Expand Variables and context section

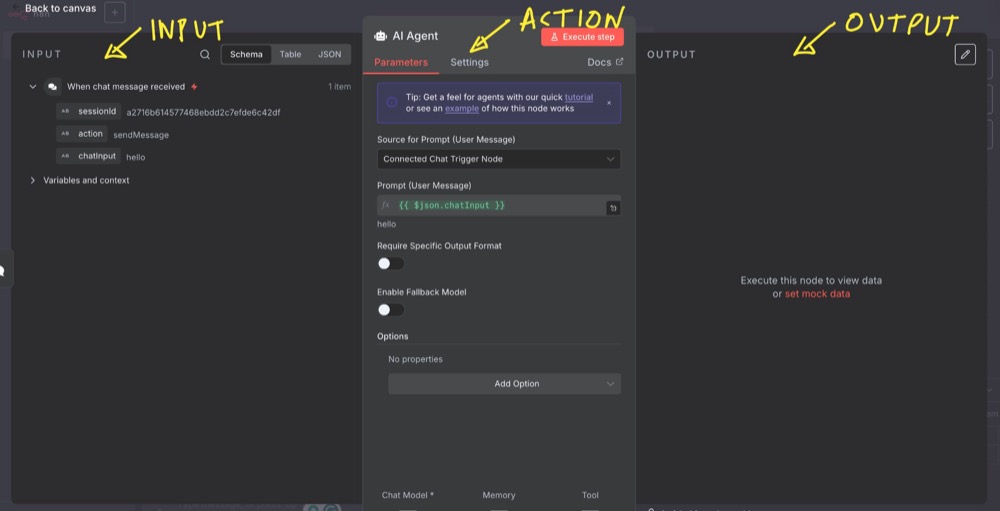click(33, 181)
